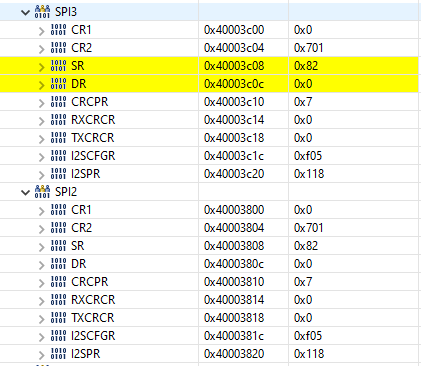The width and height of the screenshot is (421, 366).
Task: Expand the highlighted SPI3 SR register
Action: point(41,67)
